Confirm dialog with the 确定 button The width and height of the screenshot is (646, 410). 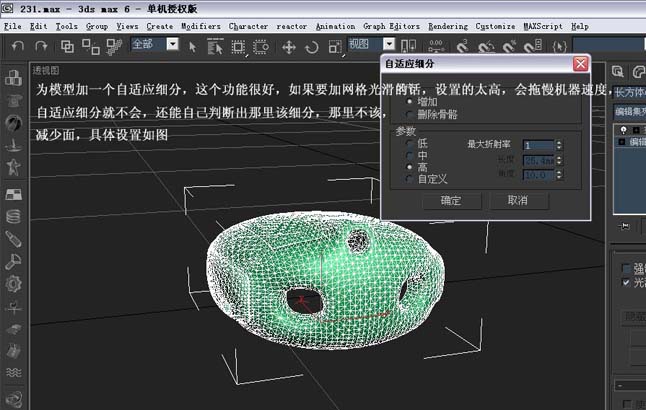coord(451,200)
